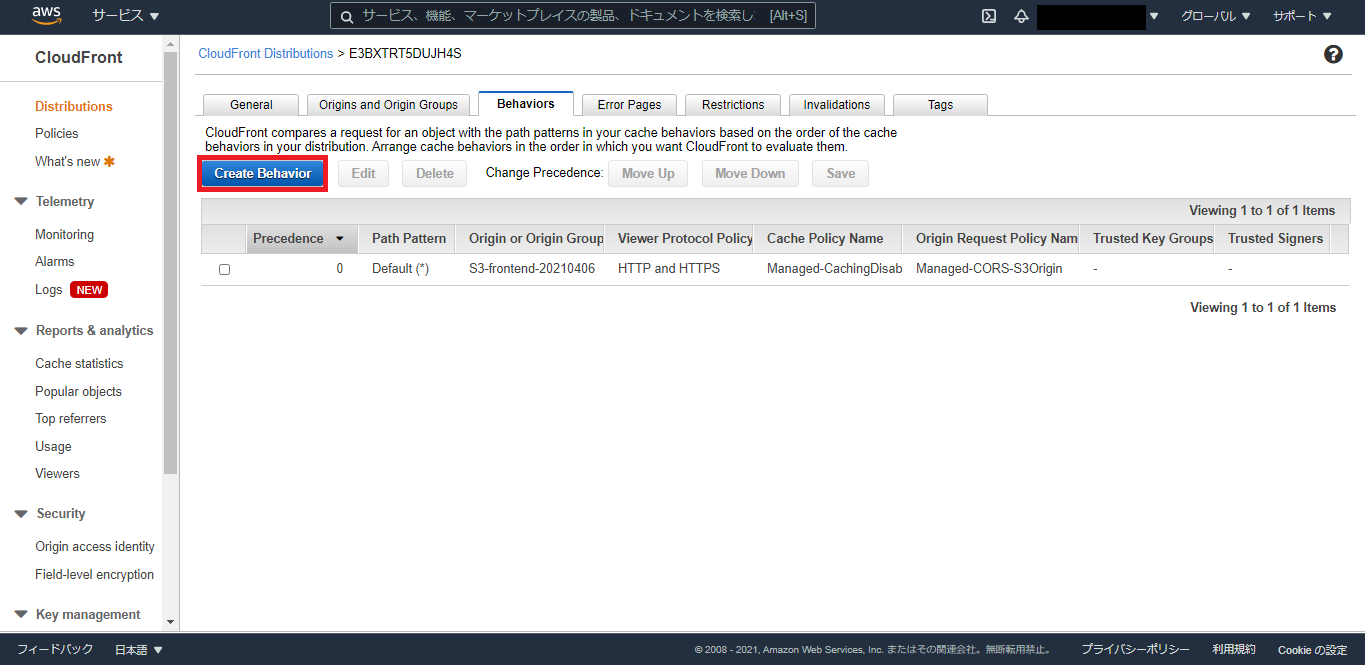Collapse the Telemetry section
Screen dimensions: 1365x665
(x=21, y=202)
